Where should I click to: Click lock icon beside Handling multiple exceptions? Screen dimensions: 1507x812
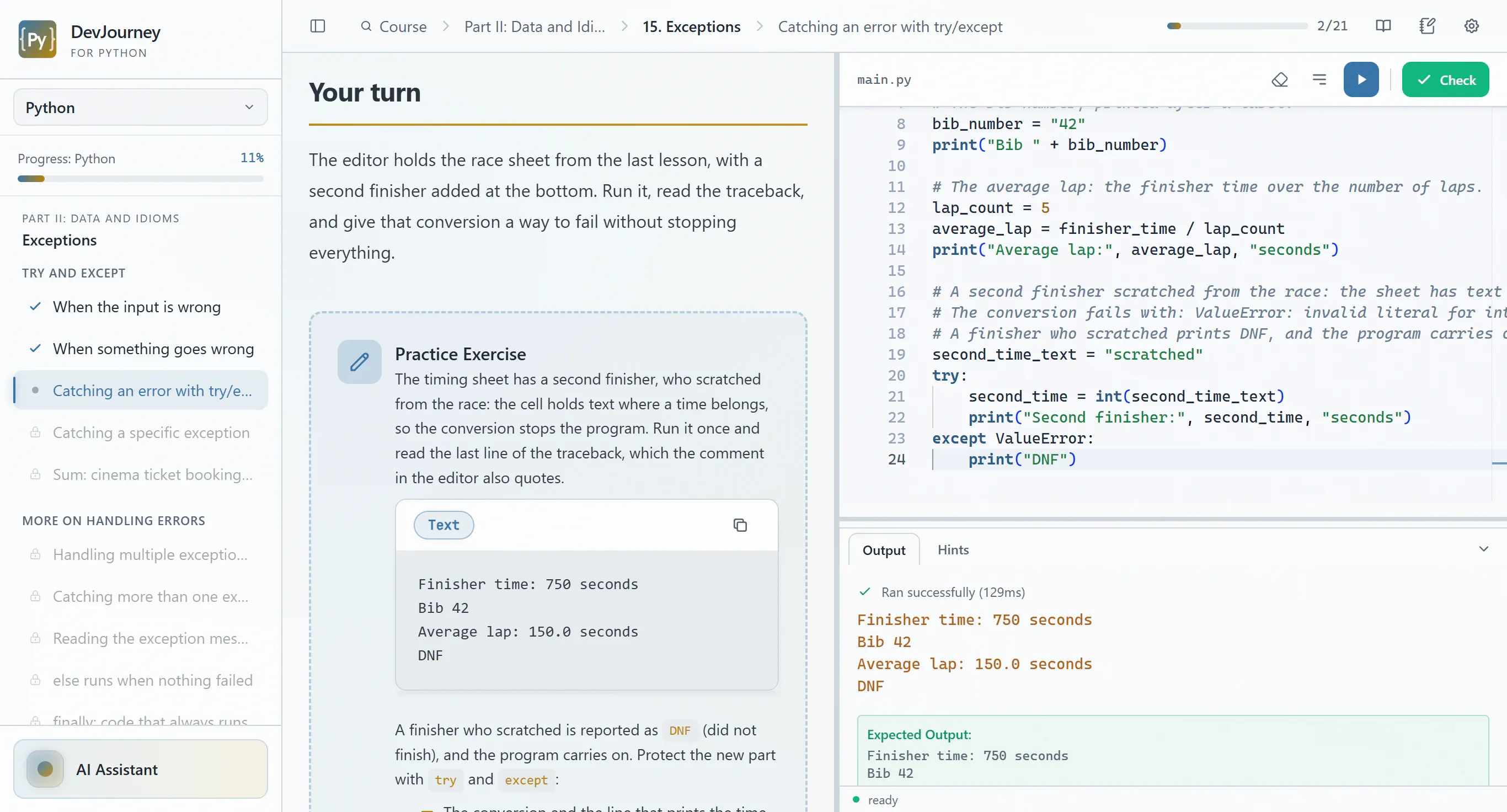(x=35, y=554)
